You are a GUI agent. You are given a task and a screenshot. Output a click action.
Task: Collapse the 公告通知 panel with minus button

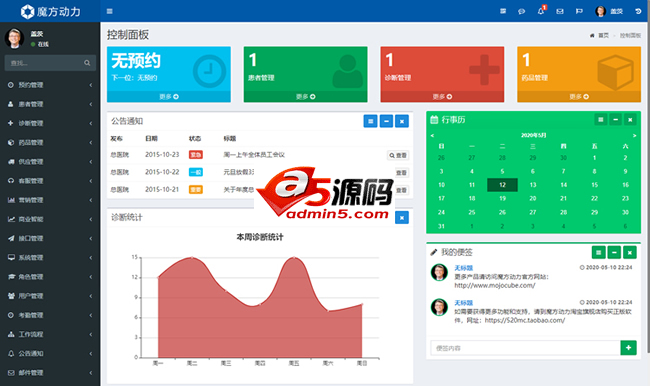386,121
